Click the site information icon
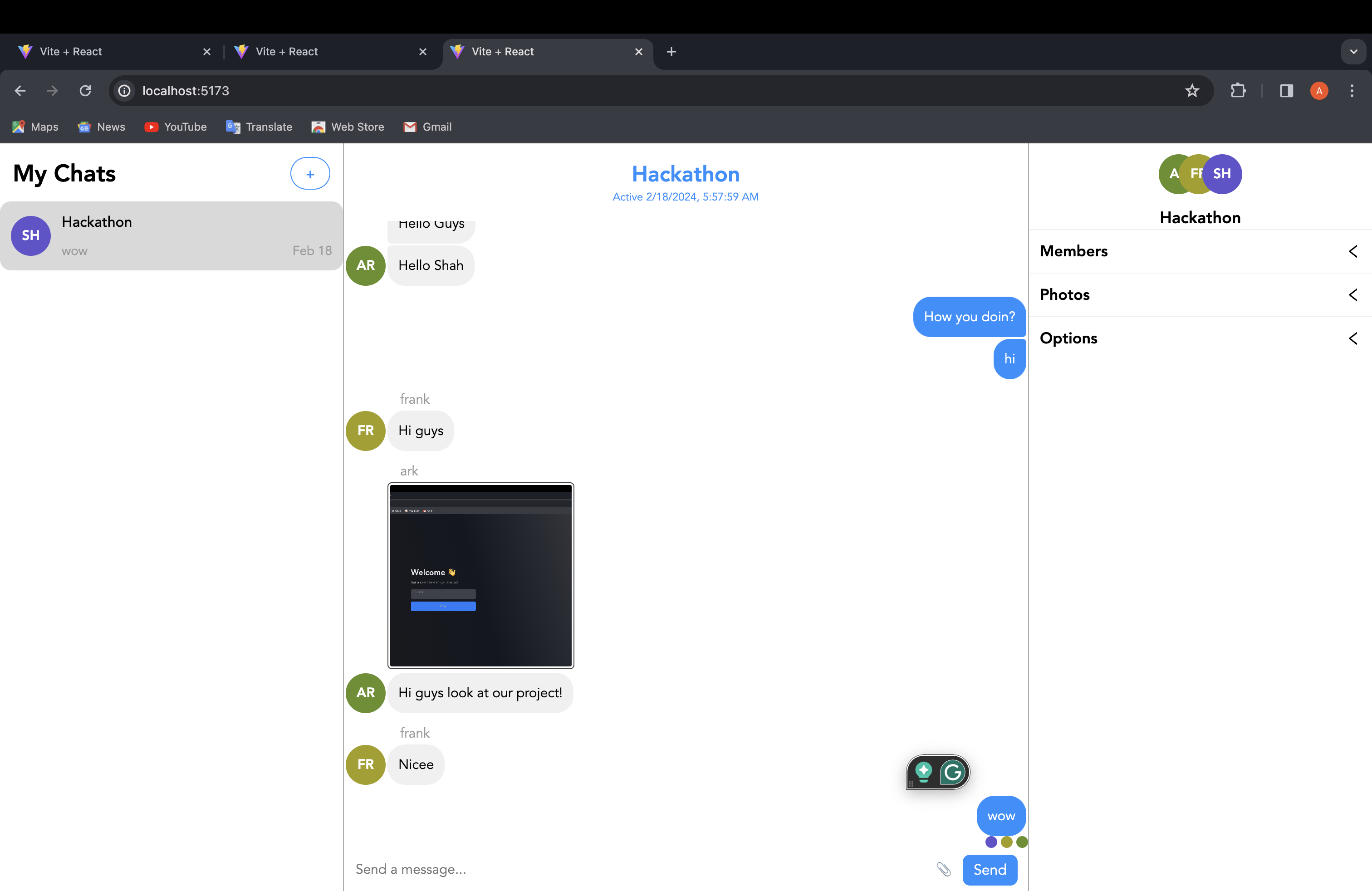The image size is (1372, 891). tap(124, 90)
